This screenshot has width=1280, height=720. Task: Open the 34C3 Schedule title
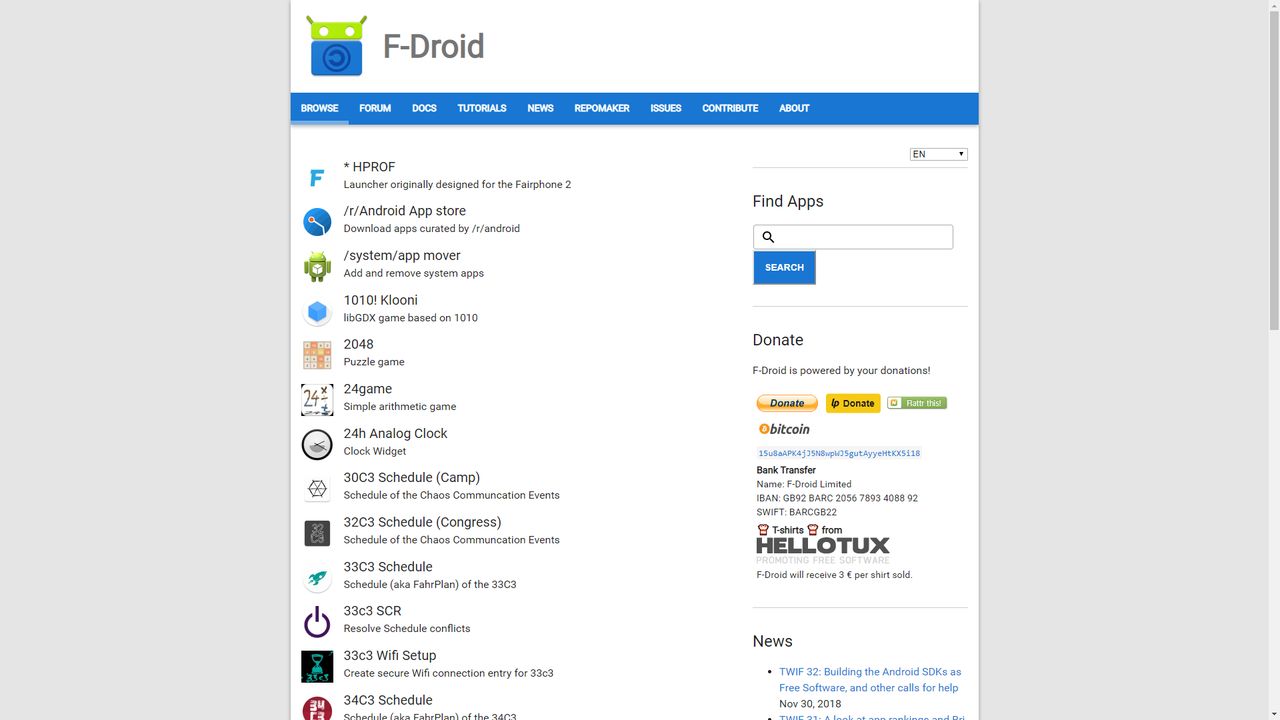pos(388,700)
